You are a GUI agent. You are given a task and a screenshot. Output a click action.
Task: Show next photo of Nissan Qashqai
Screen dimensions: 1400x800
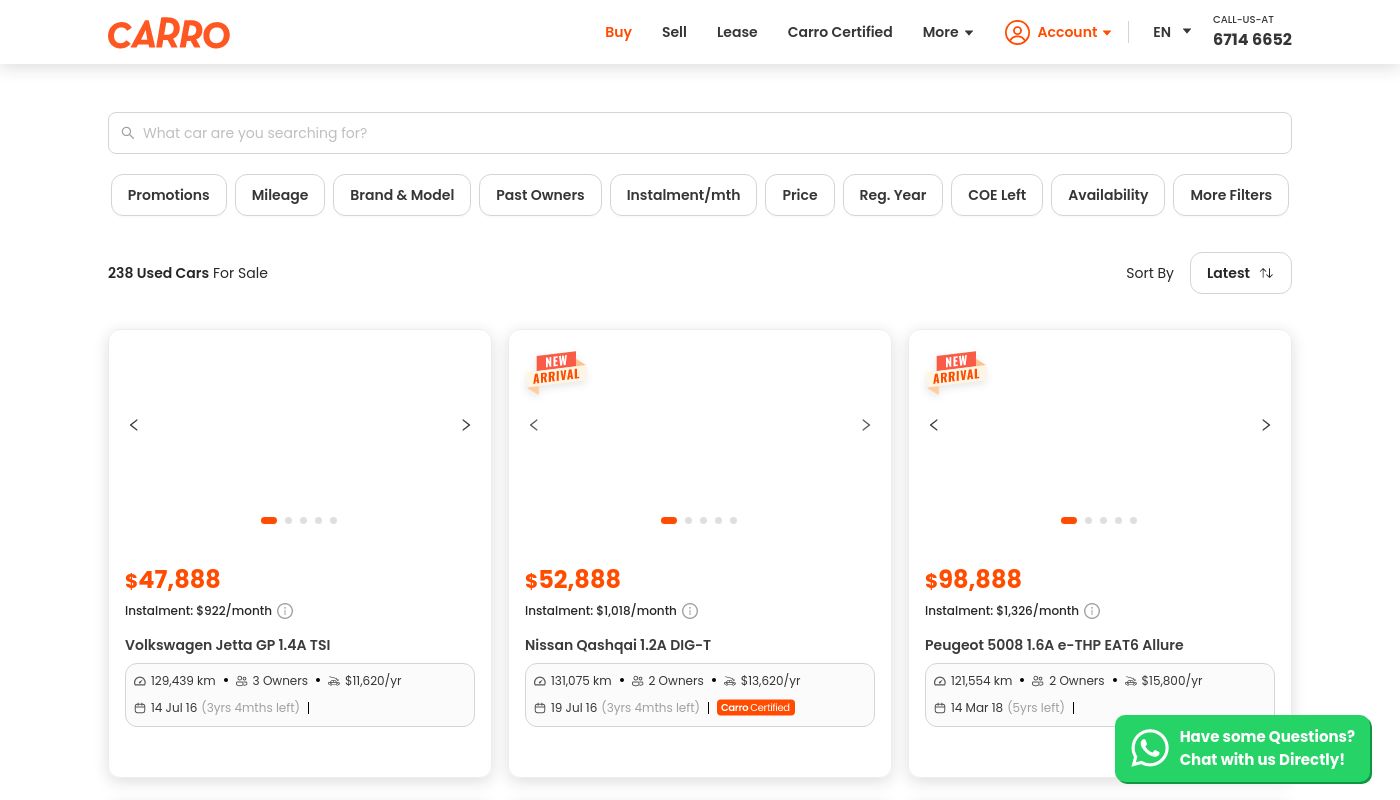[x=866, y=425]
